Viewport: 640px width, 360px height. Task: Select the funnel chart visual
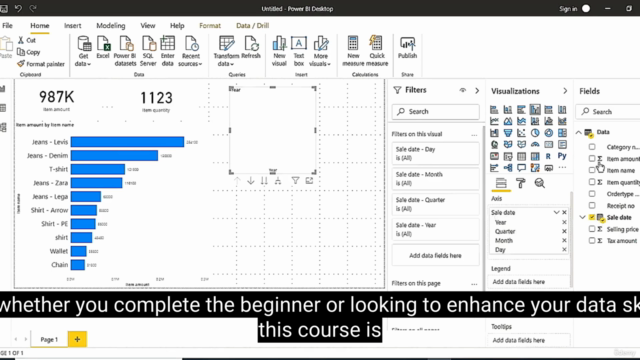coord(508,133)
